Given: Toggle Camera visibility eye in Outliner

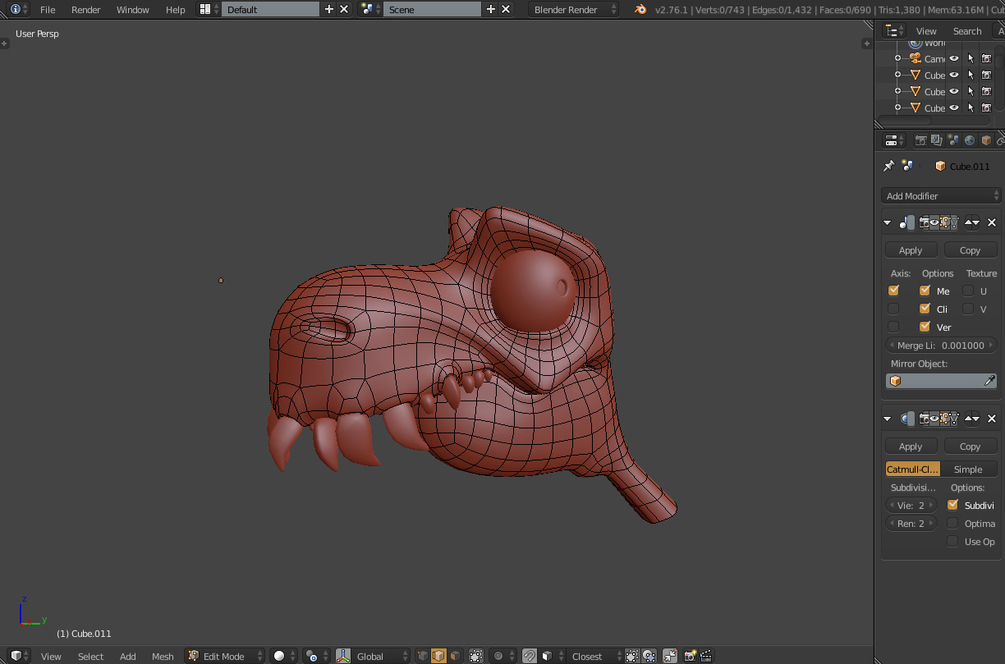Looking at the screenshot, I should (954, 58).
